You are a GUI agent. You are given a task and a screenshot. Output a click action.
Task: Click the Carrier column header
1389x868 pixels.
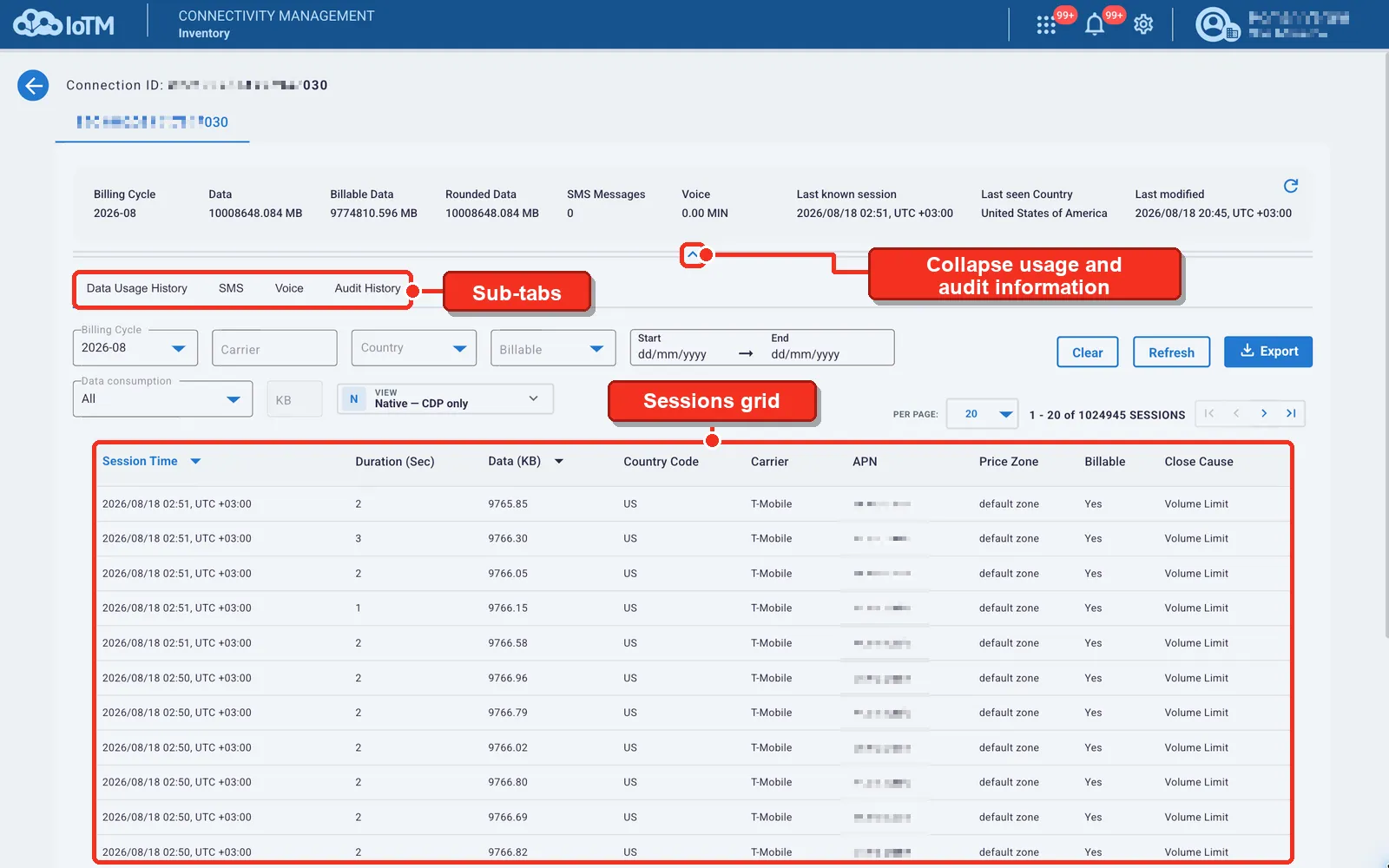(x=770, y=462)
